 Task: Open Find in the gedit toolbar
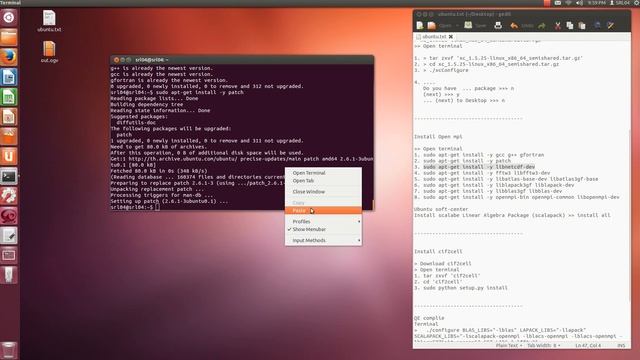pos(598,26)
